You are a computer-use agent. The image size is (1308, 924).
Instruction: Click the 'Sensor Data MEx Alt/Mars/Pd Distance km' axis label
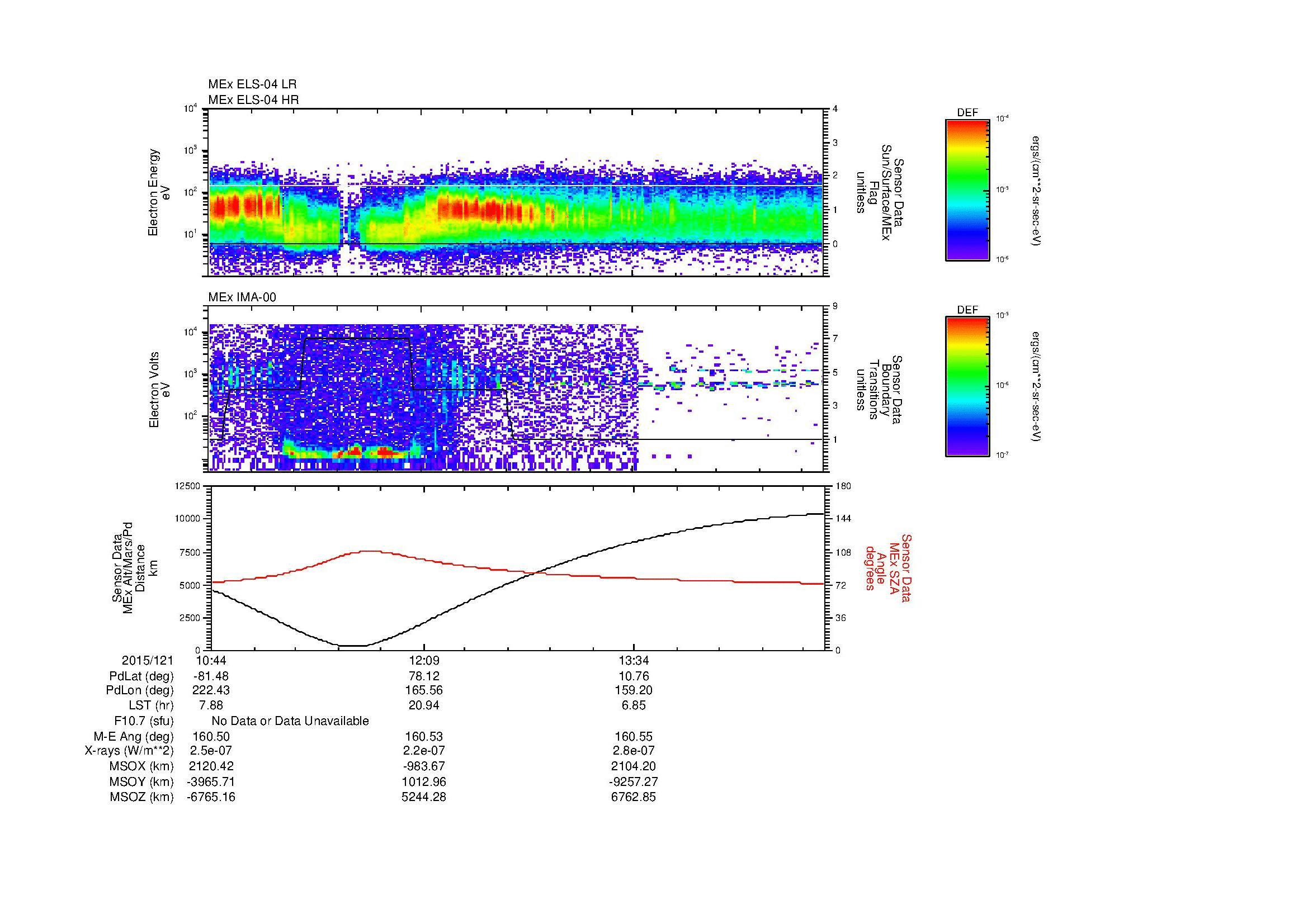point(135,567)
